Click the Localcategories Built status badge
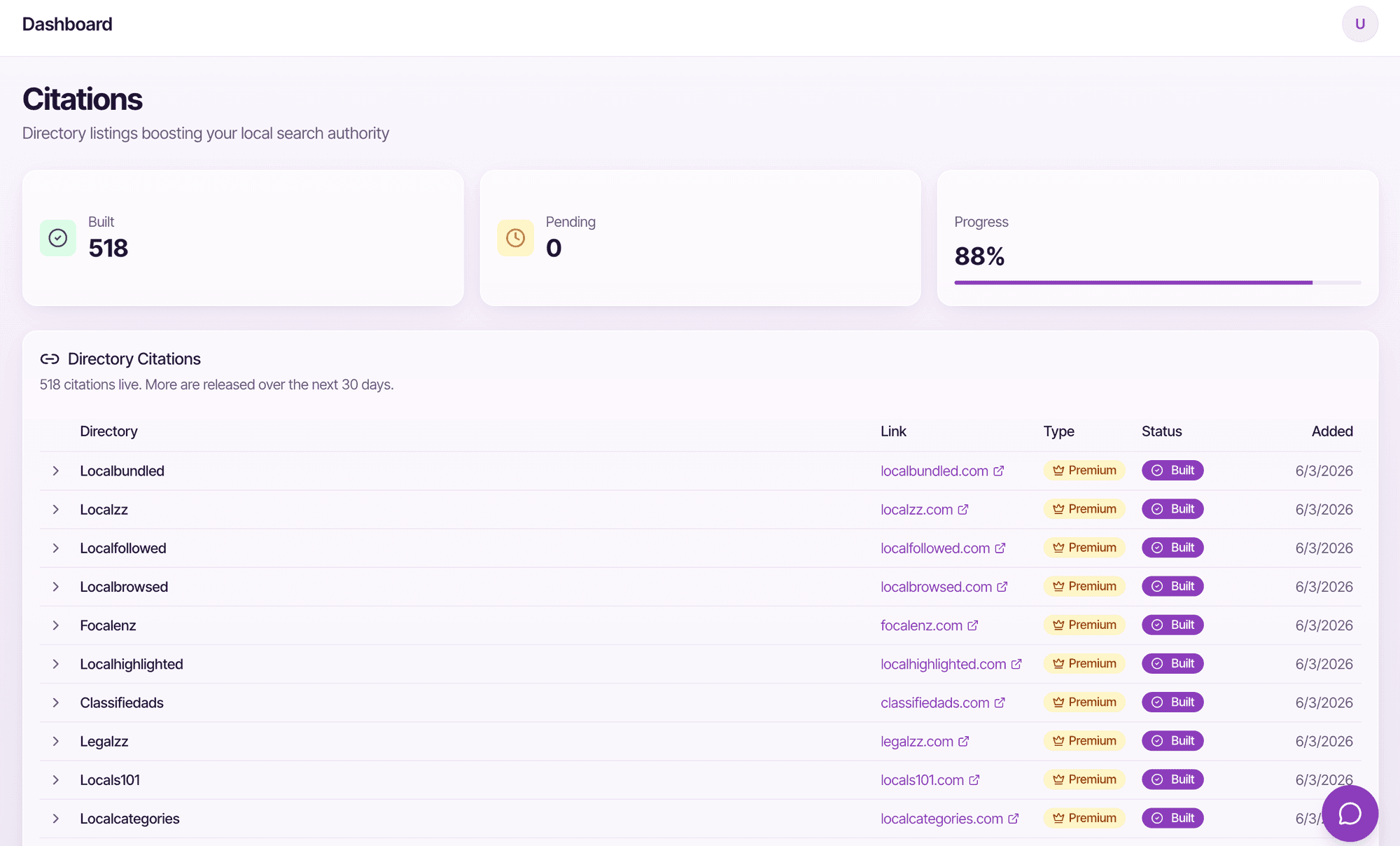The image size is (1400, 846). (x=1172, y=818)
